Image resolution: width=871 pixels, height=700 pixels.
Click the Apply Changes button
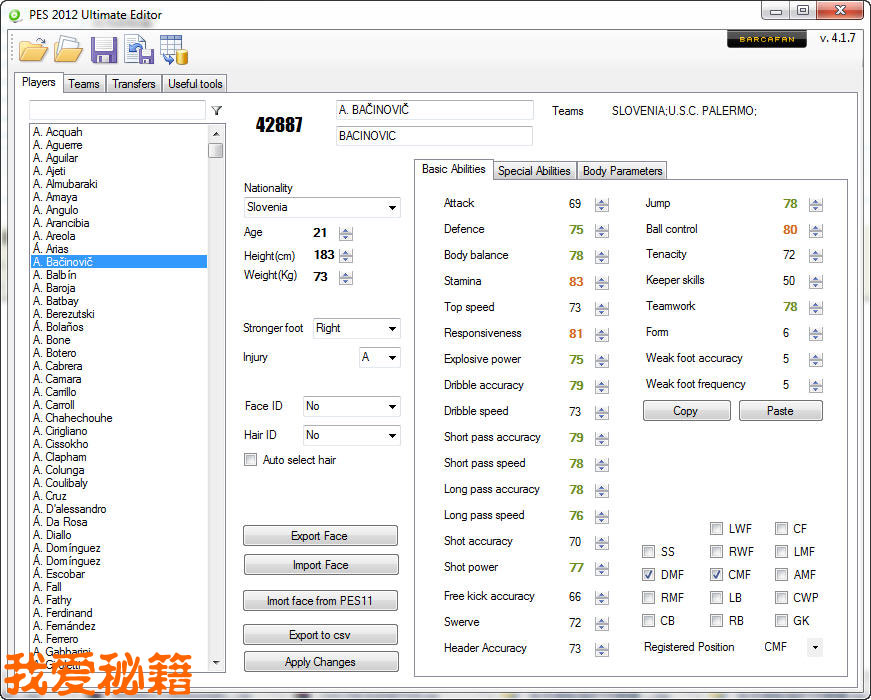[x=320, y=662]
